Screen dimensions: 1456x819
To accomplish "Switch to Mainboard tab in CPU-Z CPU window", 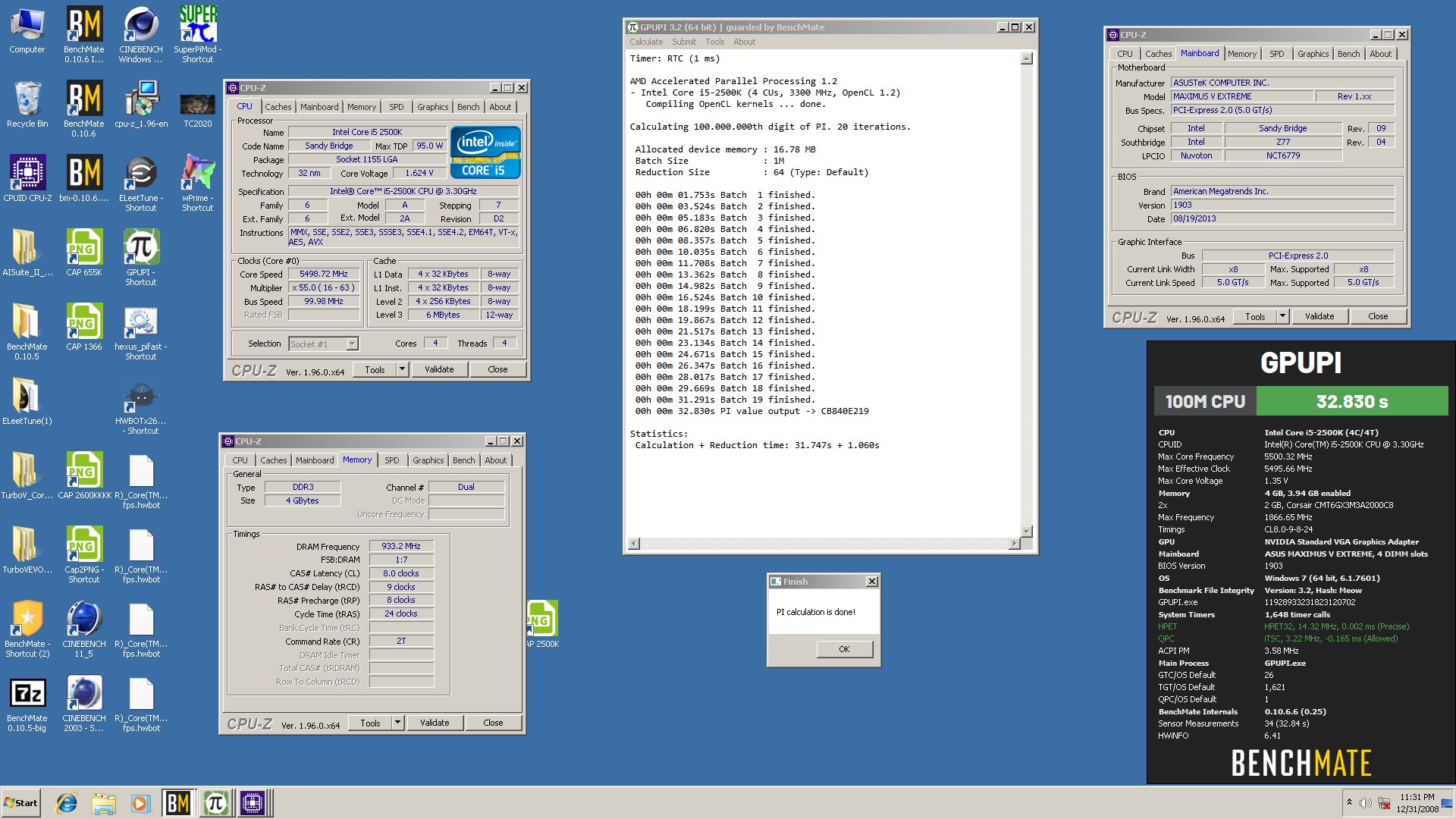I will point(319,107).
